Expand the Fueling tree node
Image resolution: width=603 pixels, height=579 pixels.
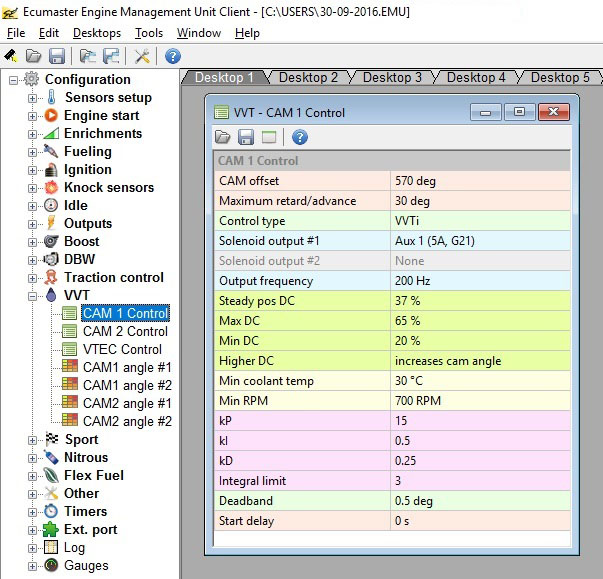[x=34, y=152]
